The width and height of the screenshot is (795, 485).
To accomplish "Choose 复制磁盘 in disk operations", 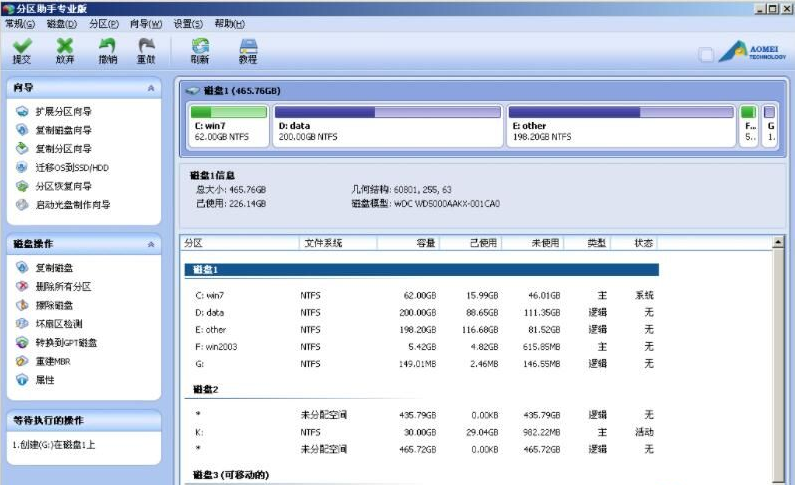I will click(54, 268).
